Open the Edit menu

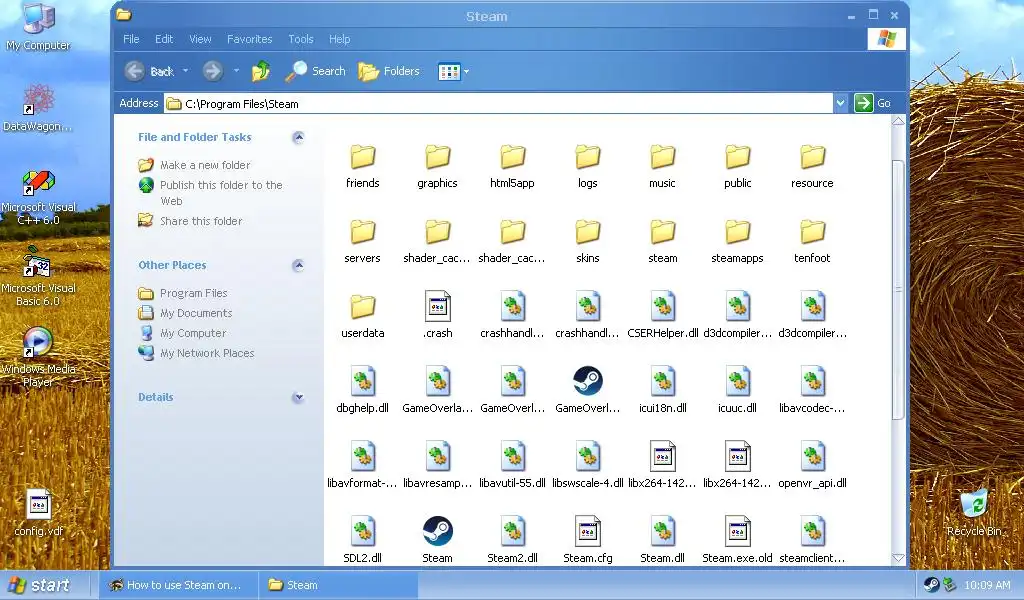click(x=164, y=39)
